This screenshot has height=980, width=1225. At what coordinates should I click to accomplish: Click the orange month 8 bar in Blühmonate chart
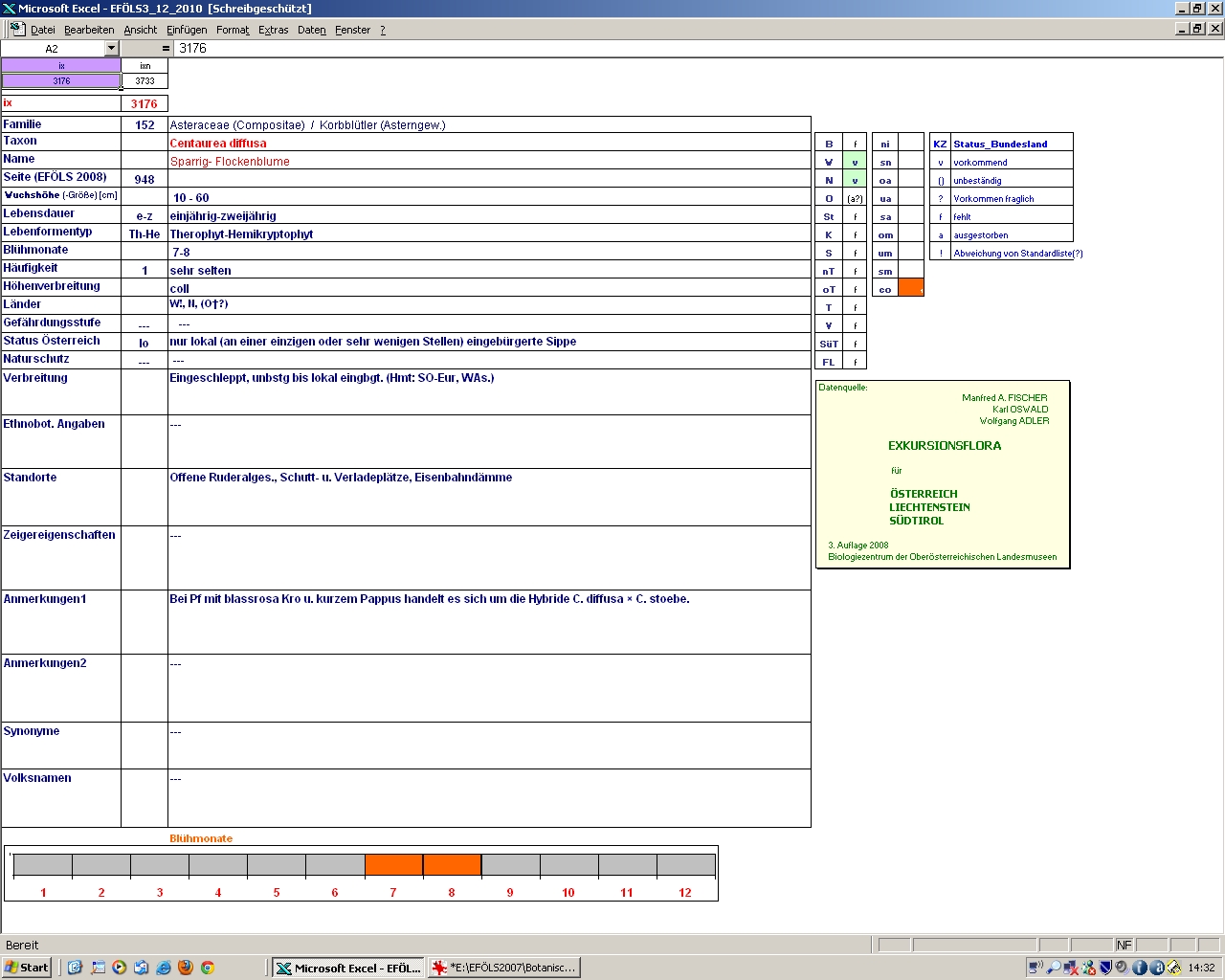(452, 865)
